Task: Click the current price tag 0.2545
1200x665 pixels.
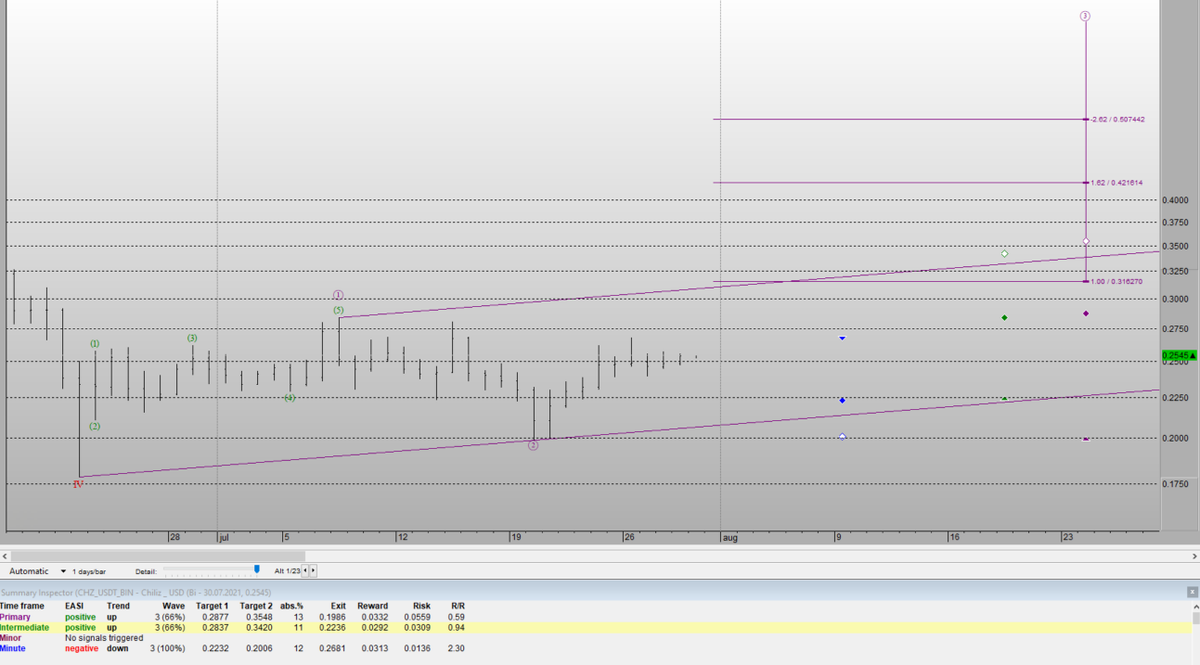Action: (x=1179, y=355)
